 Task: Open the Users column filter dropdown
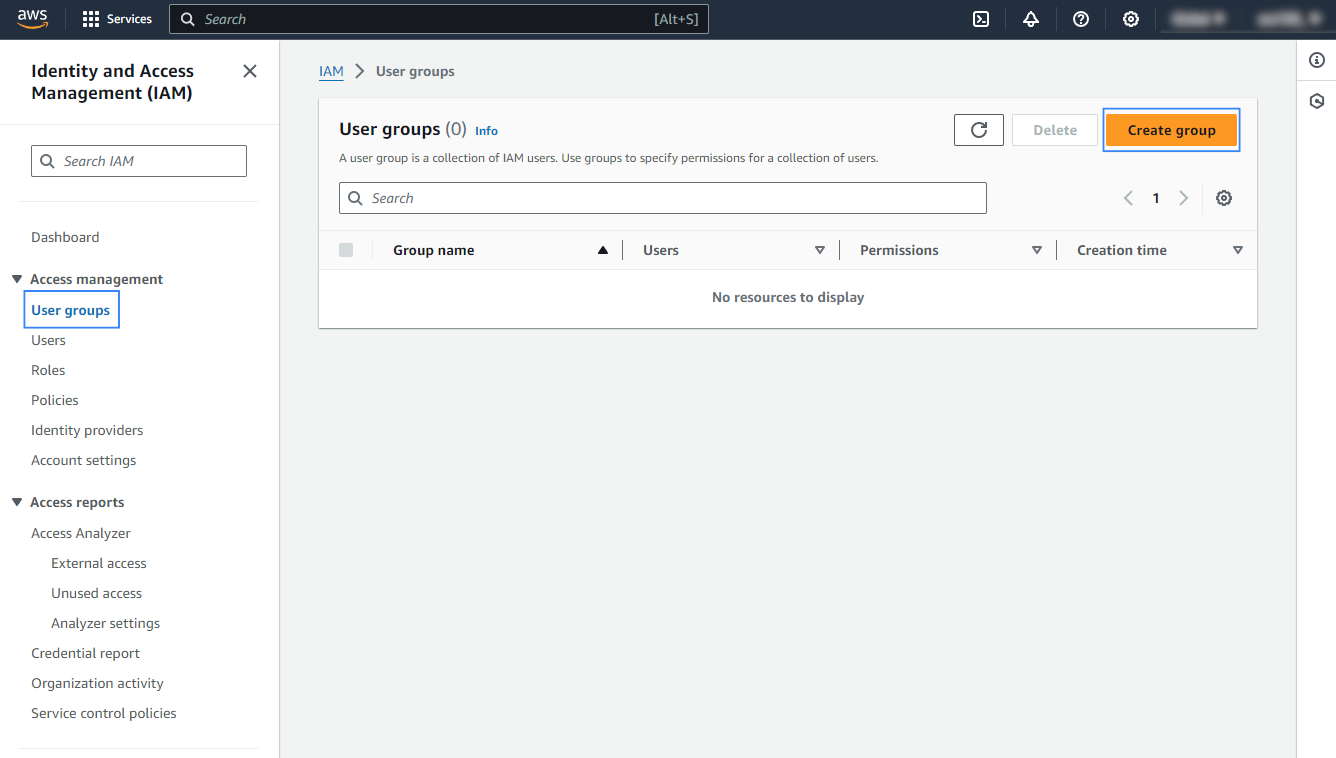pyautogui.click(x=819, y=249)
